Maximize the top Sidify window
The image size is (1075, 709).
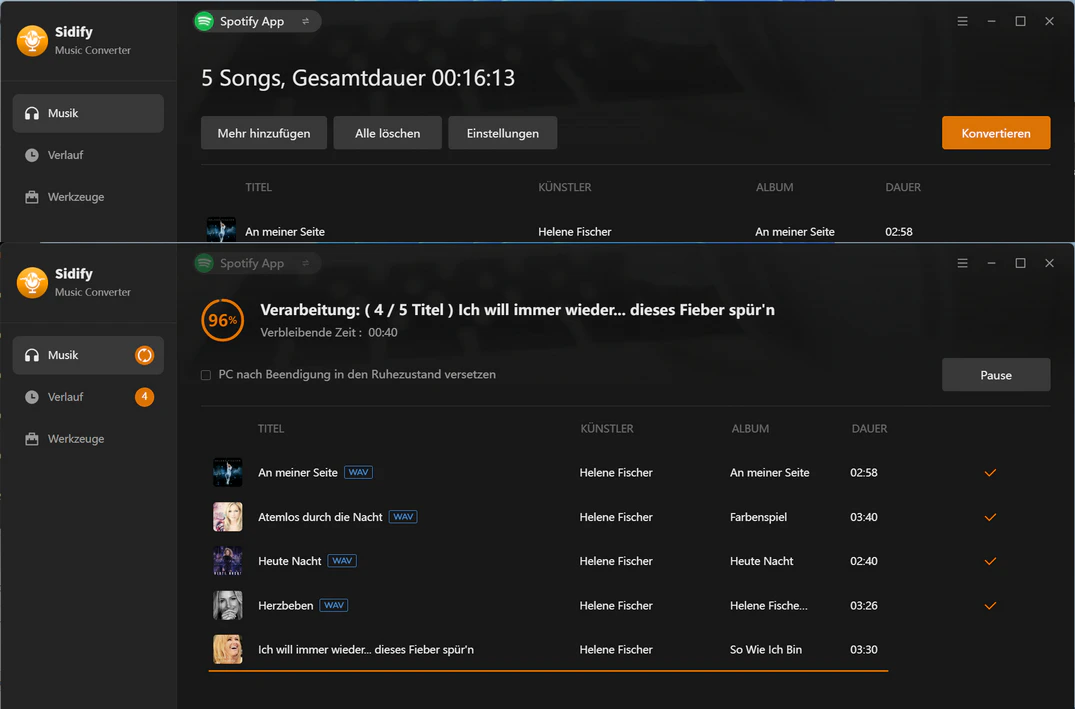point(1020,21)
